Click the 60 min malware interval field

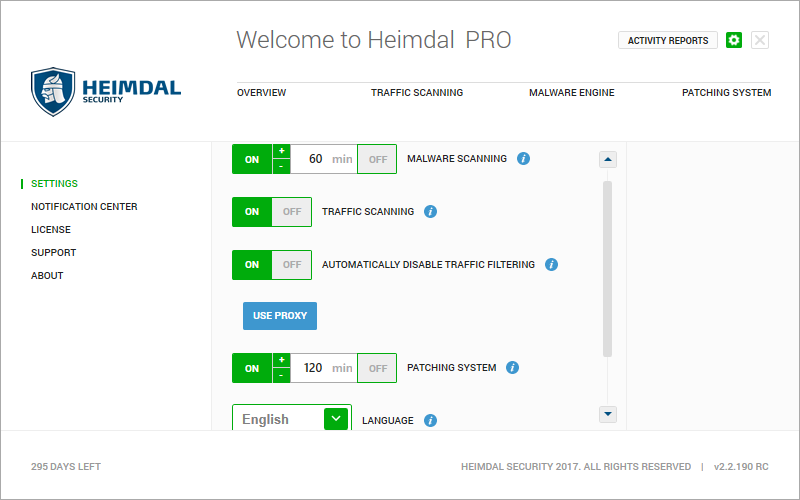tap(323, 159)
